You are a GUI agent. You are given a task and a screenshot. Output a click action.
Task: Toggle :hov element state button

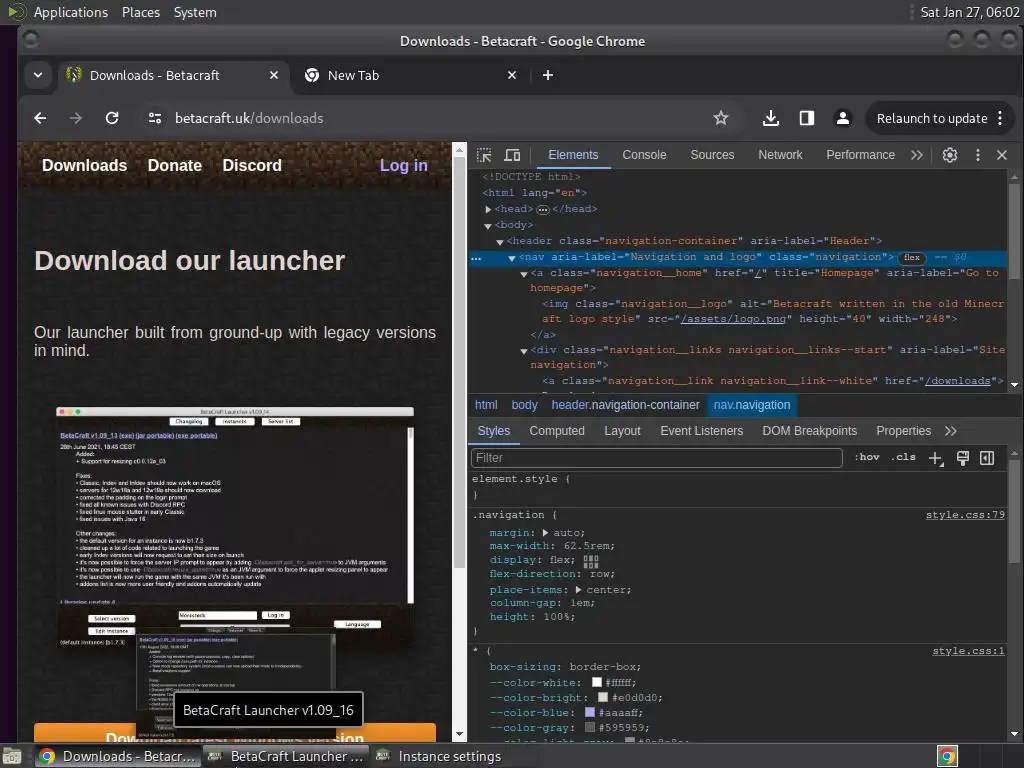867,458
